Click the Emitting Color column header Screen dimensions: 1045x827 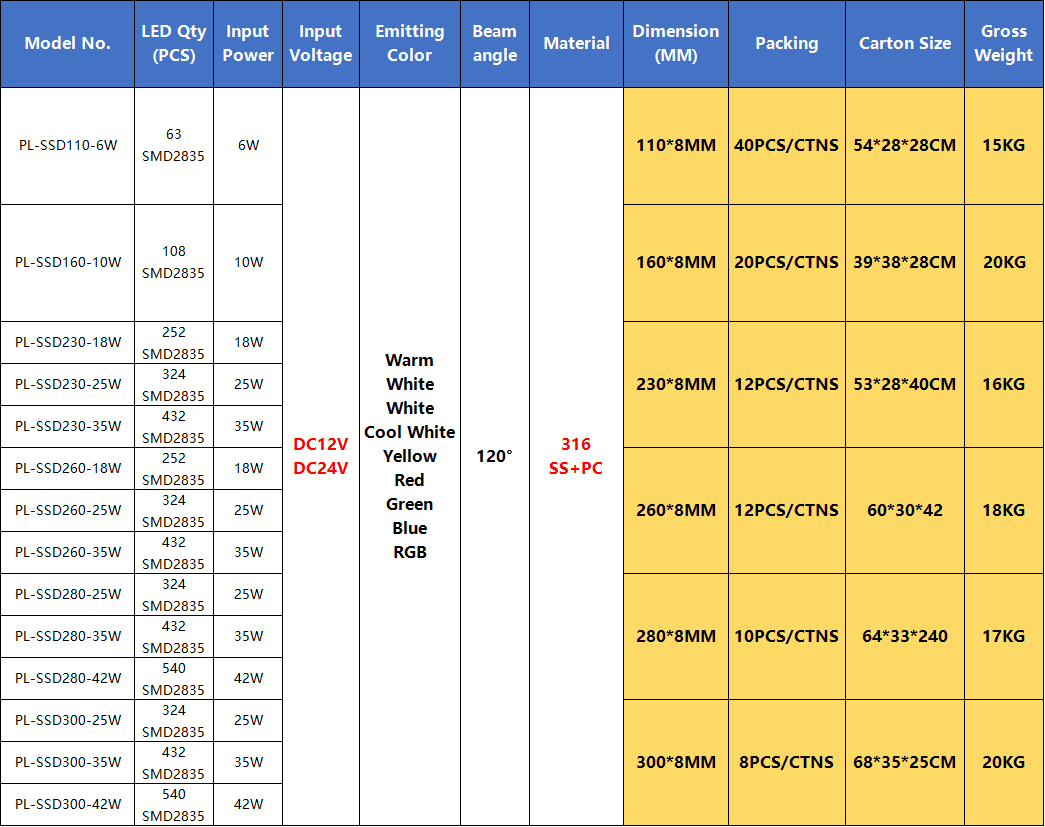coord(409,44)
